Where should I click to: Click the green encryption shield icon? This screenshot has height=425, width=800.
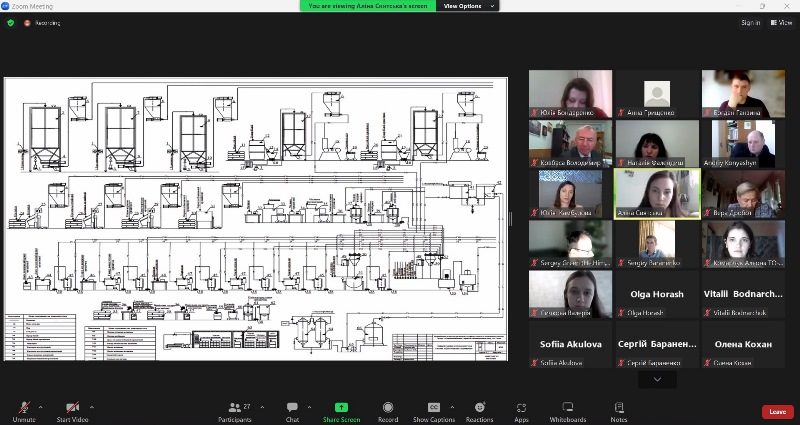pos(11,23)
